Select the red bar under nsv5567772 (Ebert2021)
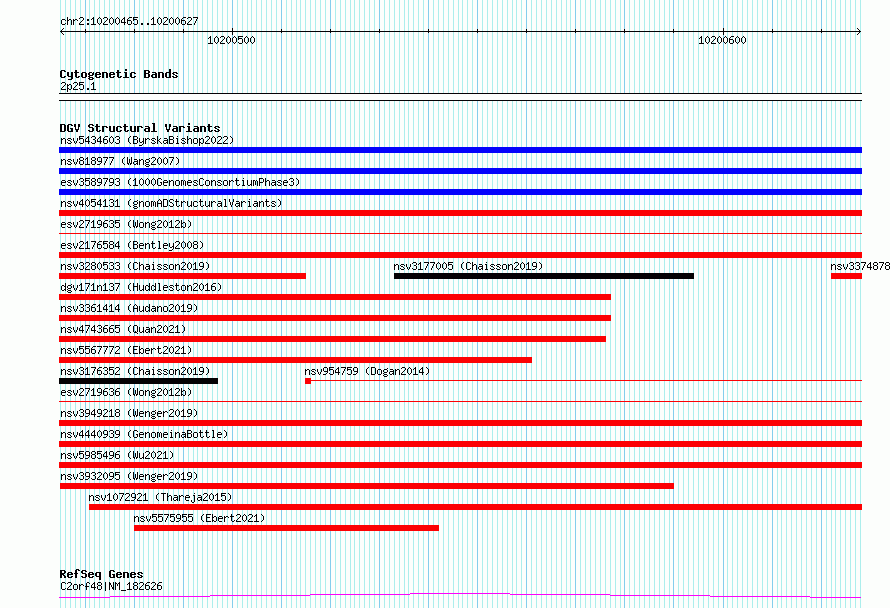This screenshot has height=608, width=890. click(295, 360)
